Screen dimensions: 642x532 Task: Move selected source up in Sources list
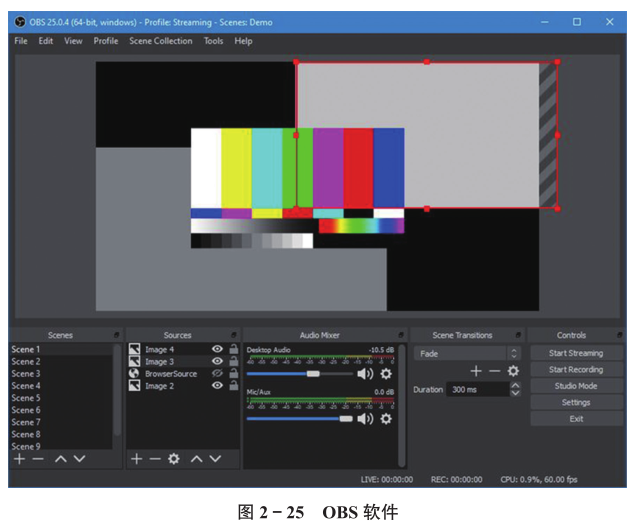196,458
